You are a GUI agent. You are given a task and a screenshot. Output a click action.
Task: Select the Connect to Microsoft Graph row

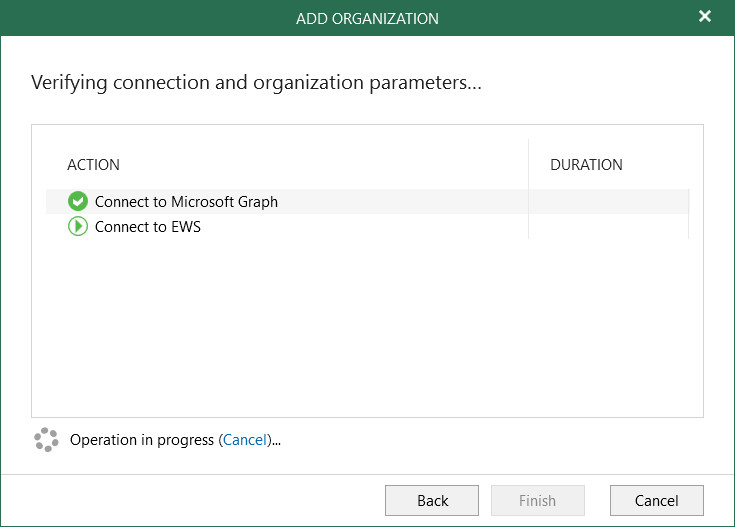(186, 202)
